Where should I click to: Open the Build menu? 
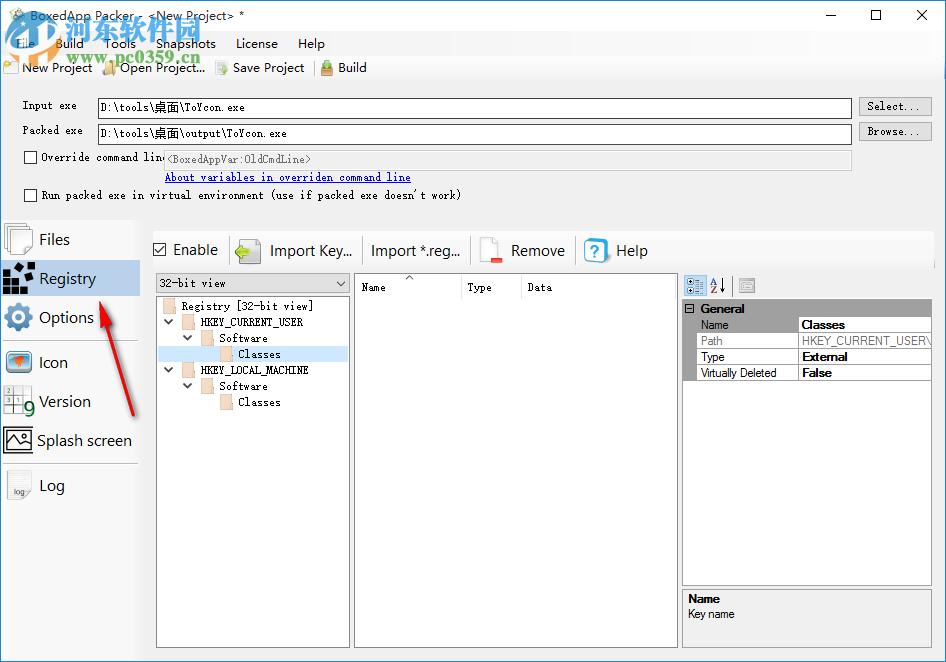(x=69, y=43)
